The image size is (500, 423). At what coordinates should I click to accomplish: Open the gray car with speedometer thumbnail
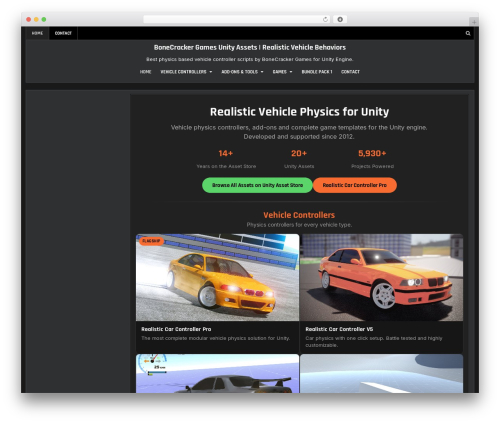[217, 373]
